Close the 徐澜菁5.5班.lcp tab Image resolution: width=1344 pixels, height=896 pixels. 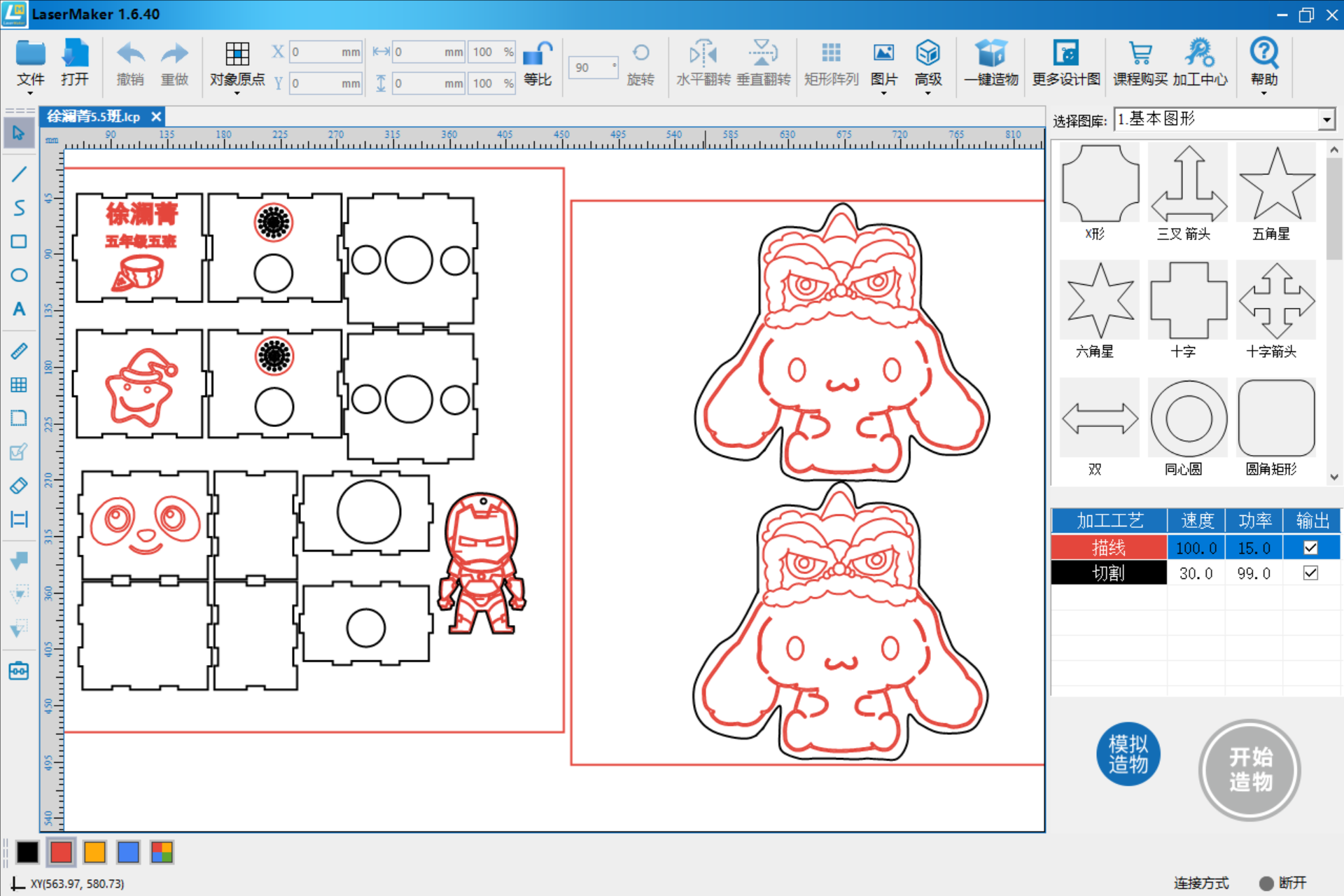[x=156, y=116]
